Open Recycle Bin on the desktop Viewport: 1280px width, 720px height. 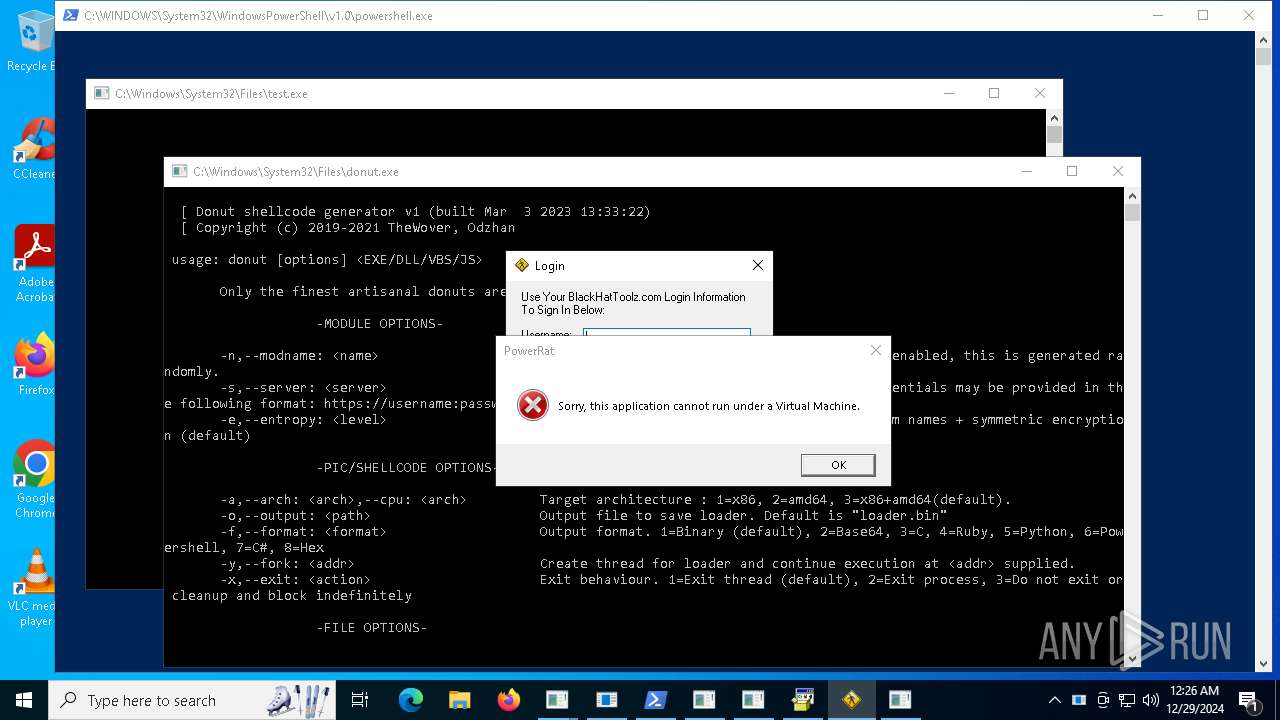point(32,41)
